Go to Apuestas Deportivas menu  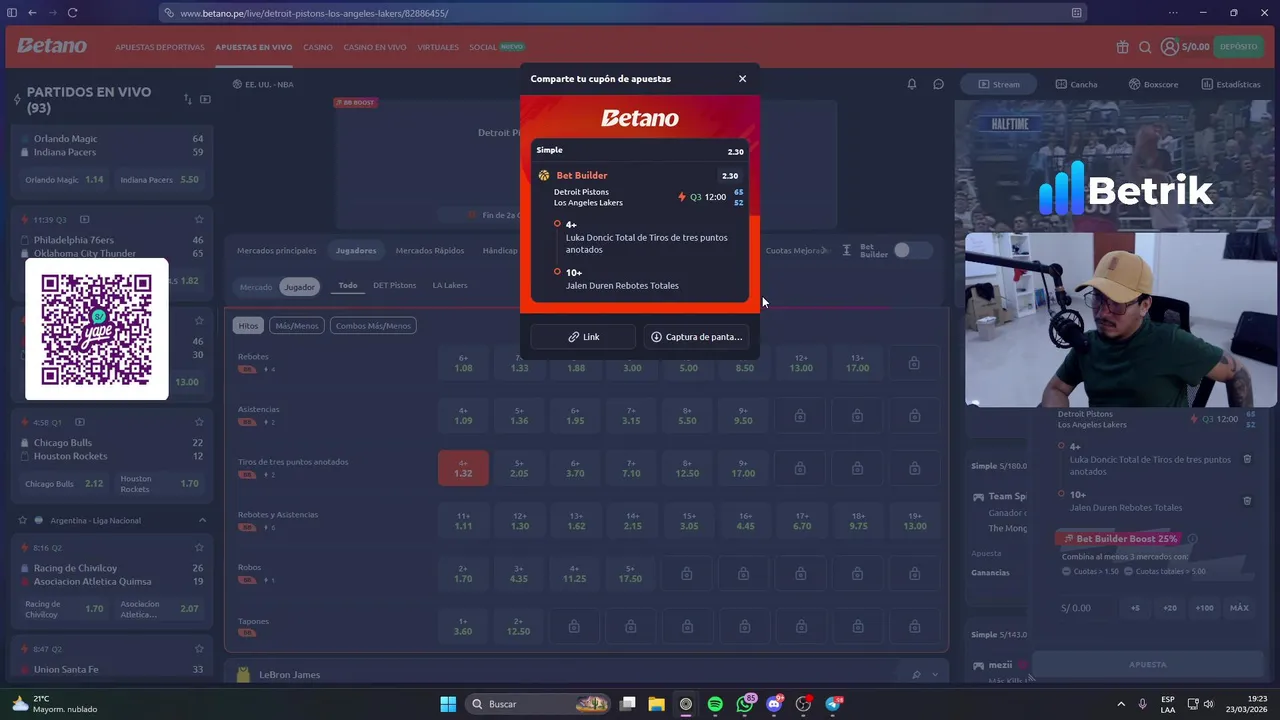(x=160, y=47)
